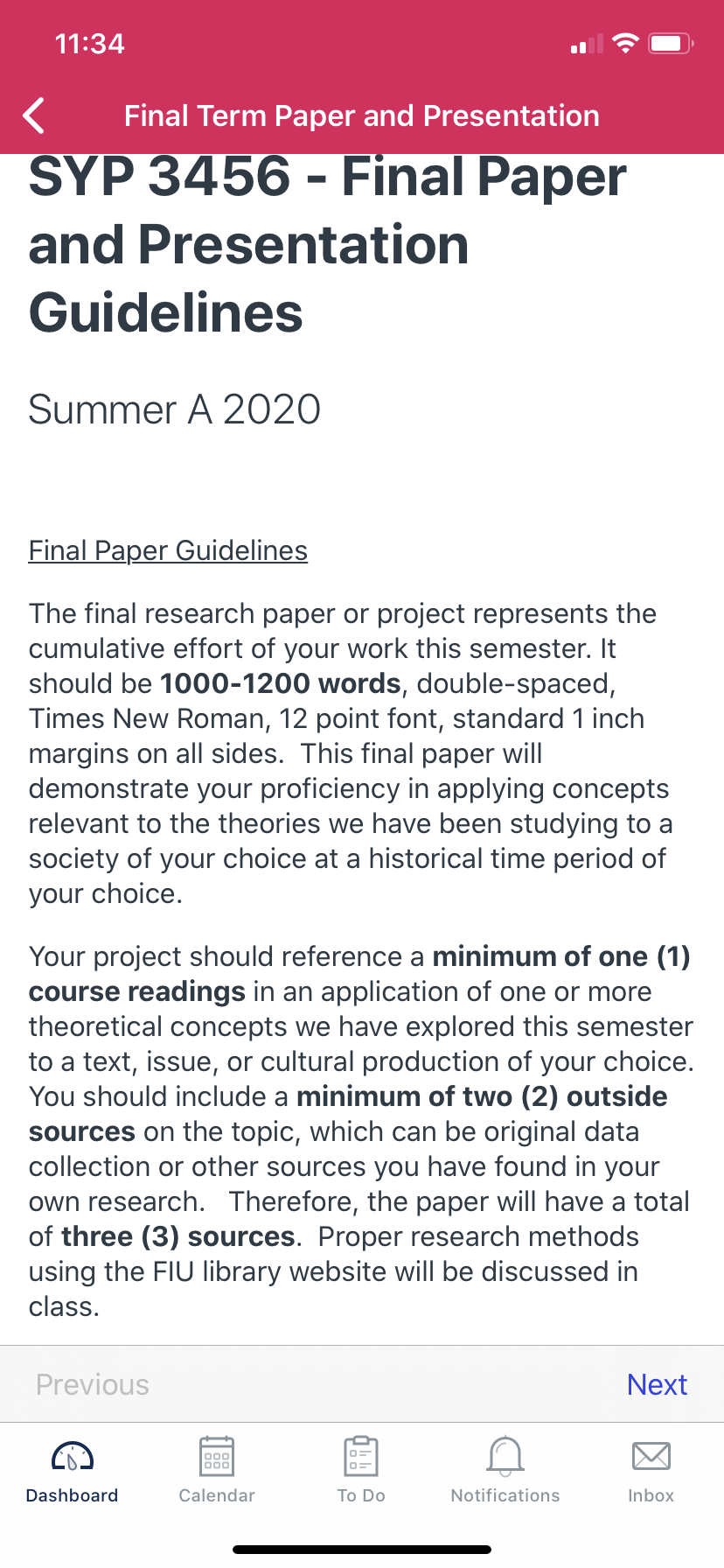Switch to the Notifications tab label

(505, 1495)
